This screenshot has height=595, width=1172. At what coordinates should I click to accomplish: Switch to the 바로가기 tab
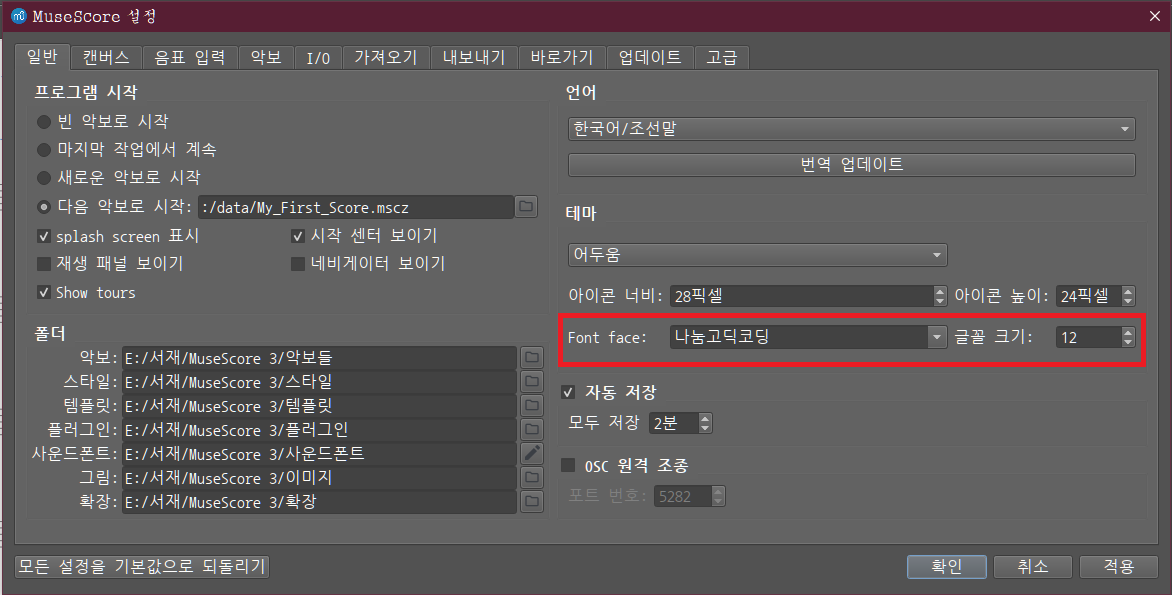pyautogui.click(x=562, y=58)
